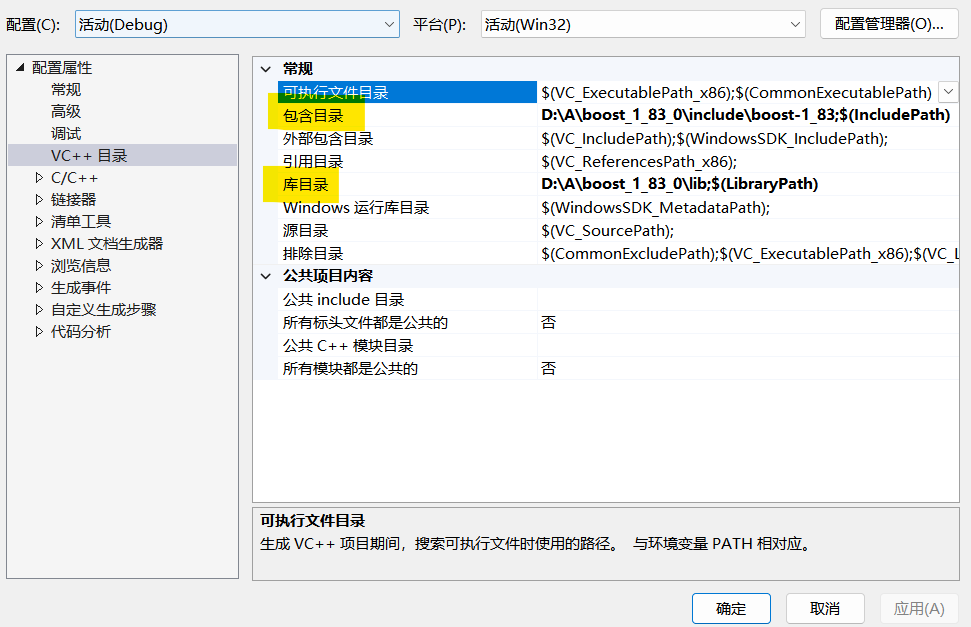Click the 应用(A) button
Screen dimensions: 971x627
[x=919, y=608]
